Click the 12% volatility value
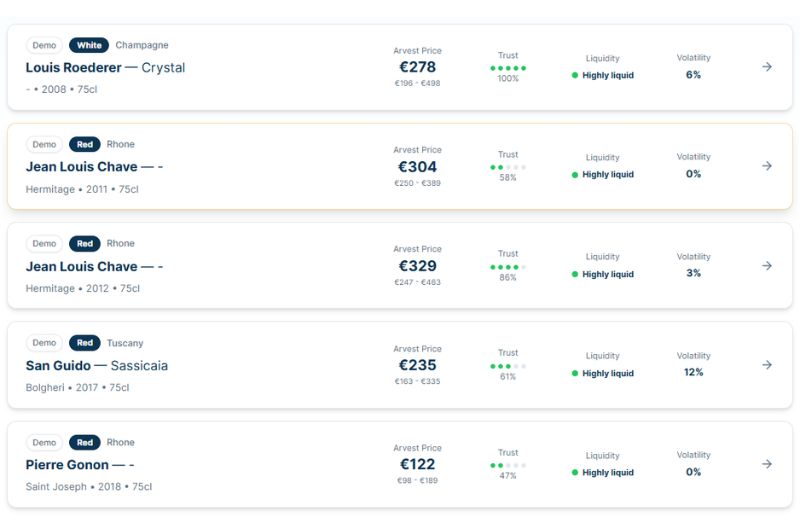 [693, 372]
